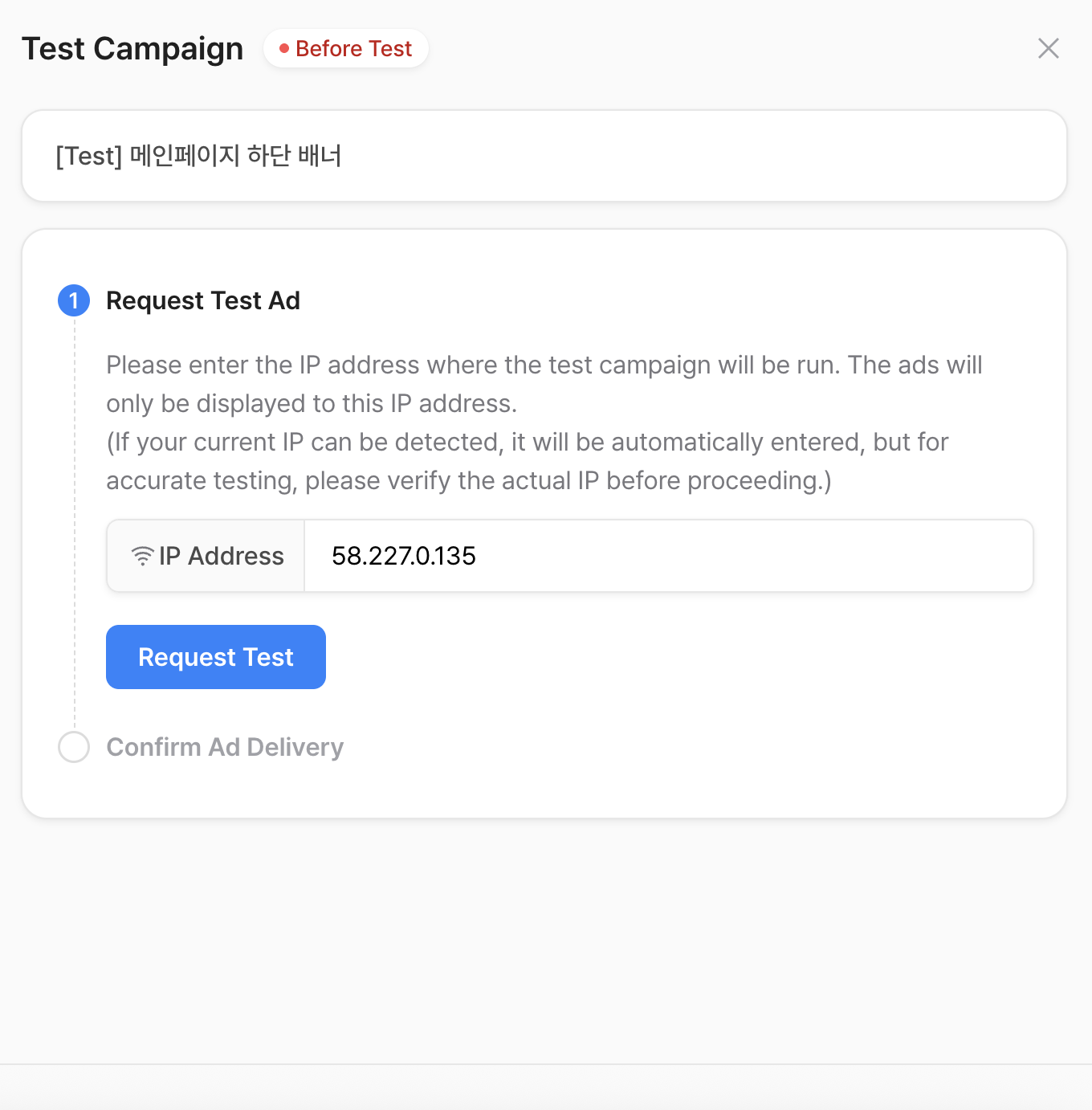Click the red dot in the status badge
This screenshot has width=1092, height=1110.
[283, 49]
